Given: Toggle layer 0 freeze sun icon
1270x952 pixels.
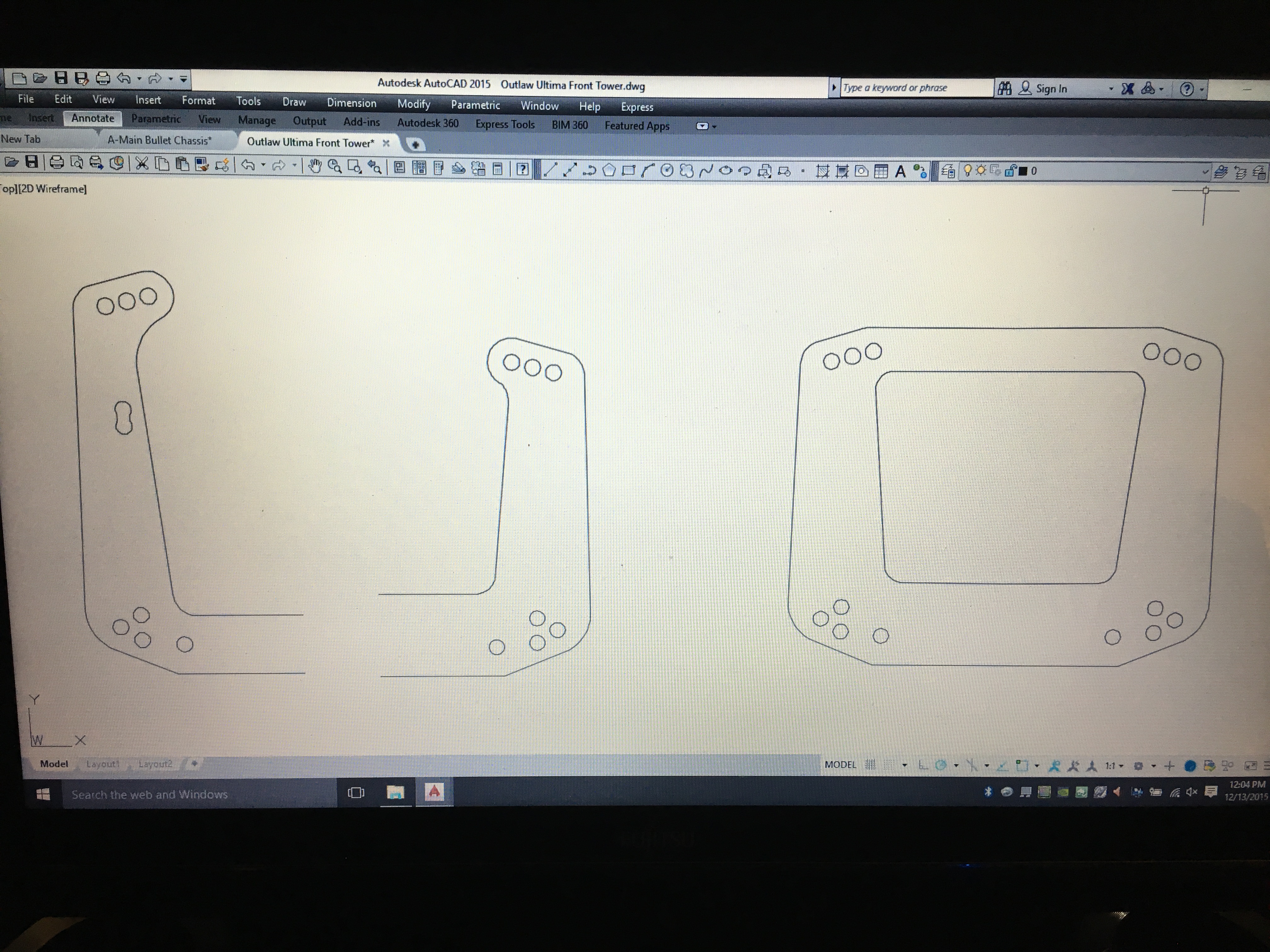Looking at the screenshot, I should coord(981,170).
